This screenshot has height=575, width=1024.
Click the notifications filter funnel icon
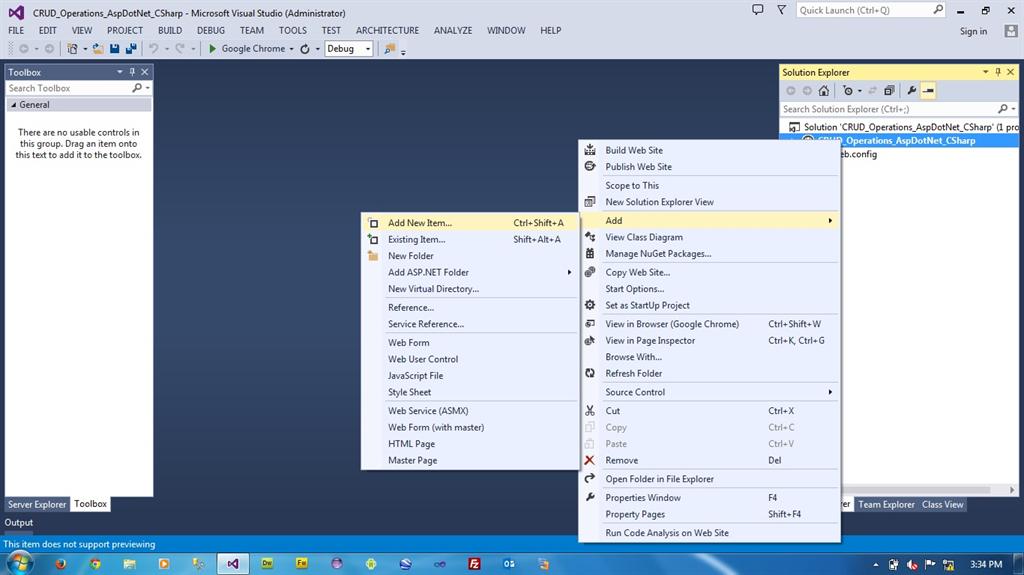781,10
